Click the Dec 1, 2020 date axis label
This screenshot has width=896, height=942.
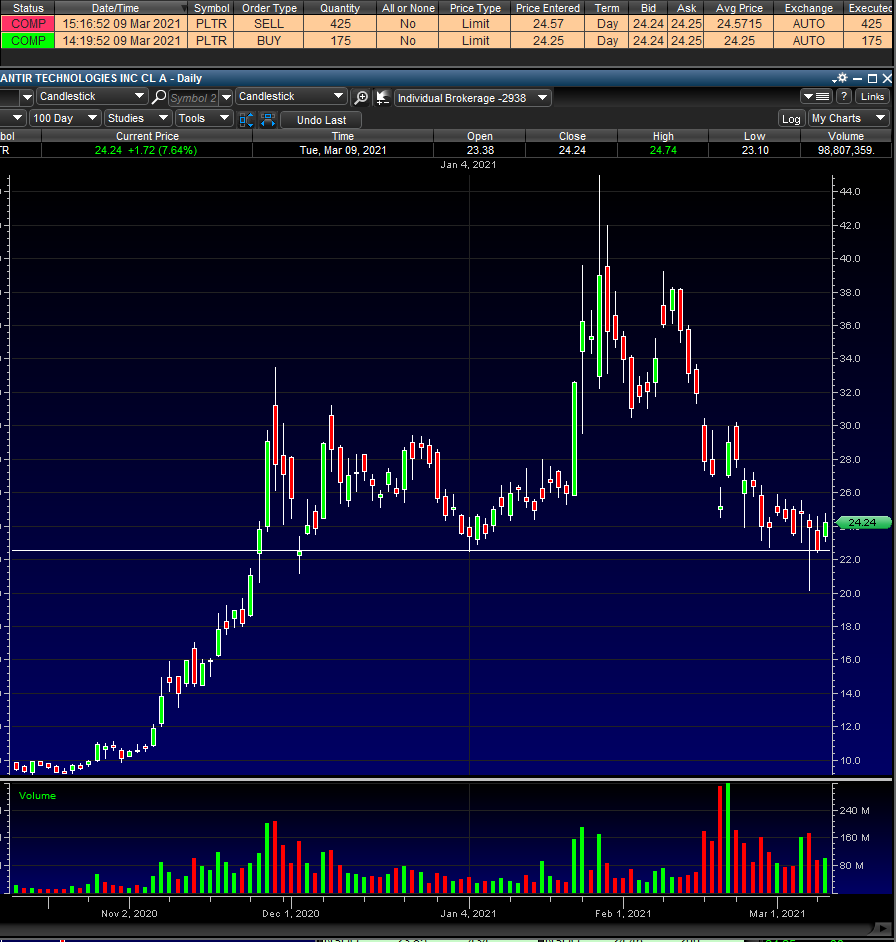[291, 913]
